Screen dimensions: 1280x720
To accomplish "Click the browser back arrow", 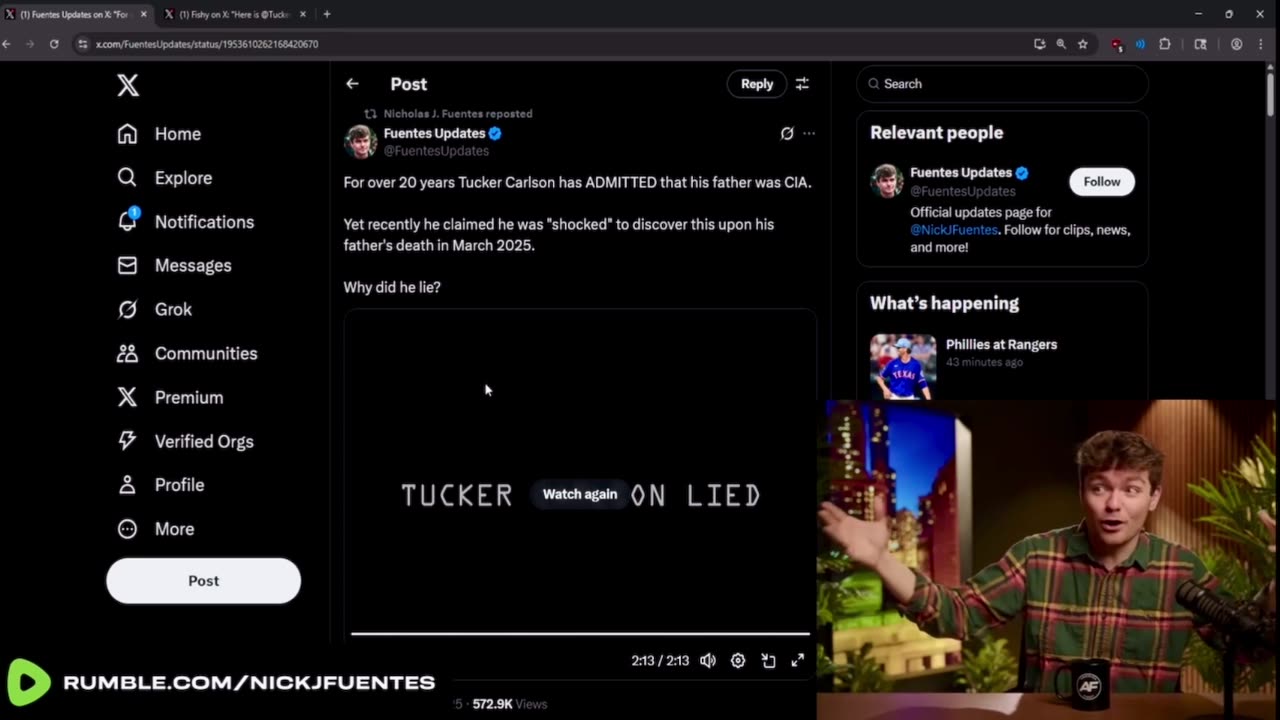I will 7,44.
